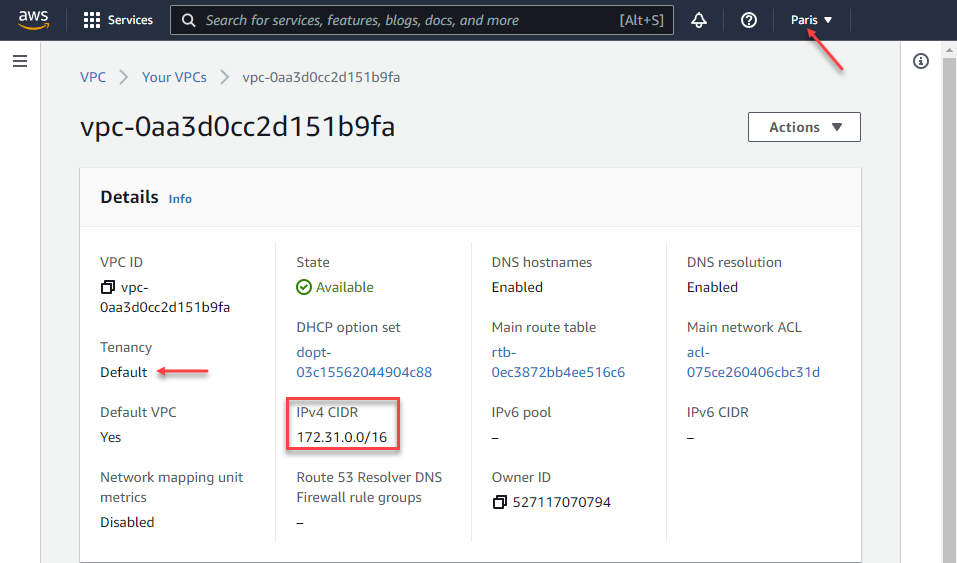Open main route table rtb-0ec3872bb4ee516c6
957x563 pixels.
[558, 362]
